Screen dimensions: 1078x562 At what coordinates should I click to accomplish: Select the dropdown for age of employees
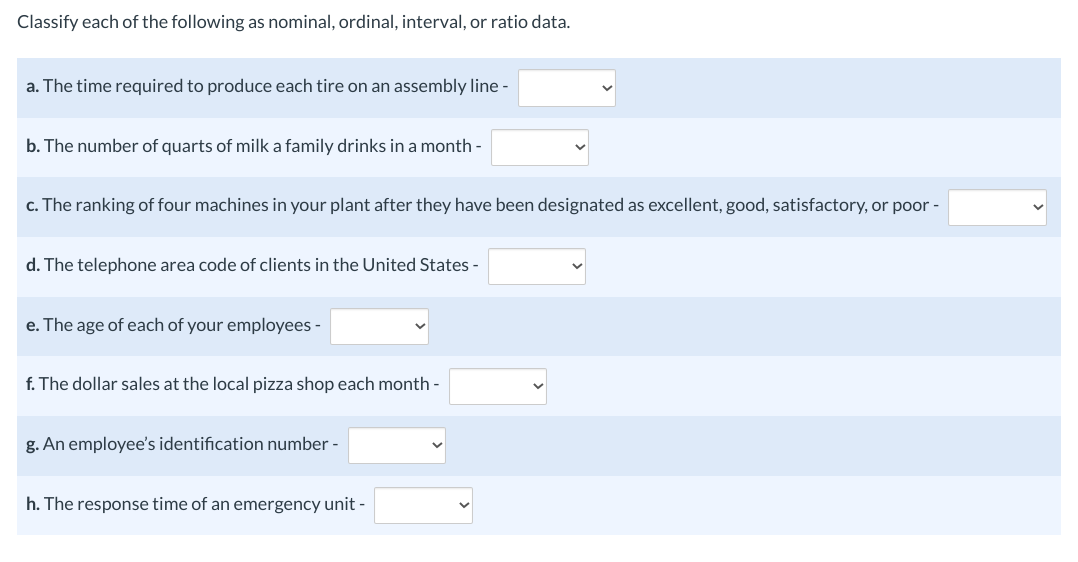pyautogui.click(x=379, y=326)
